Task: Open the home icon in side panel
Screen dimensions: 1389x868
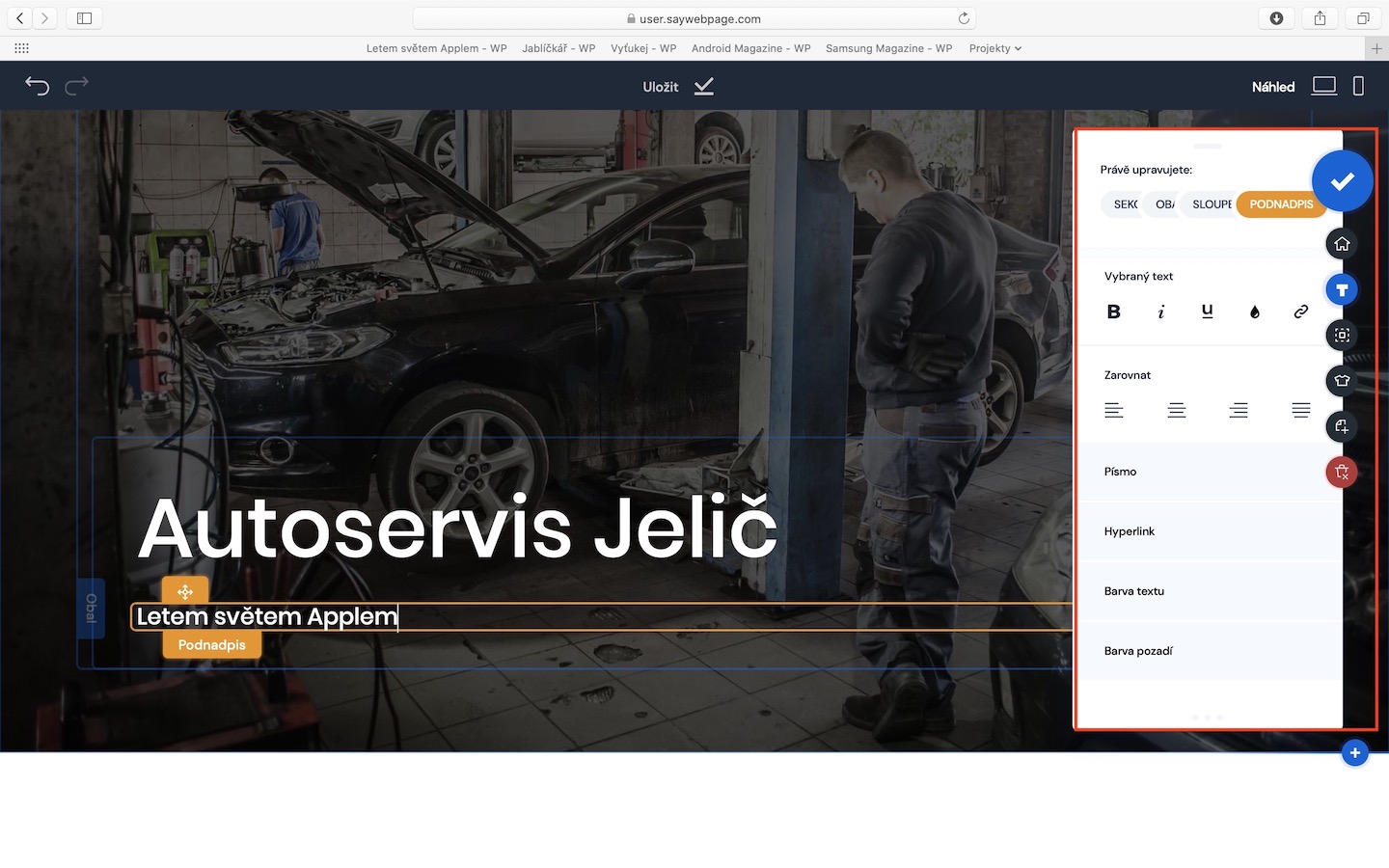Action: click(1342, 244)
